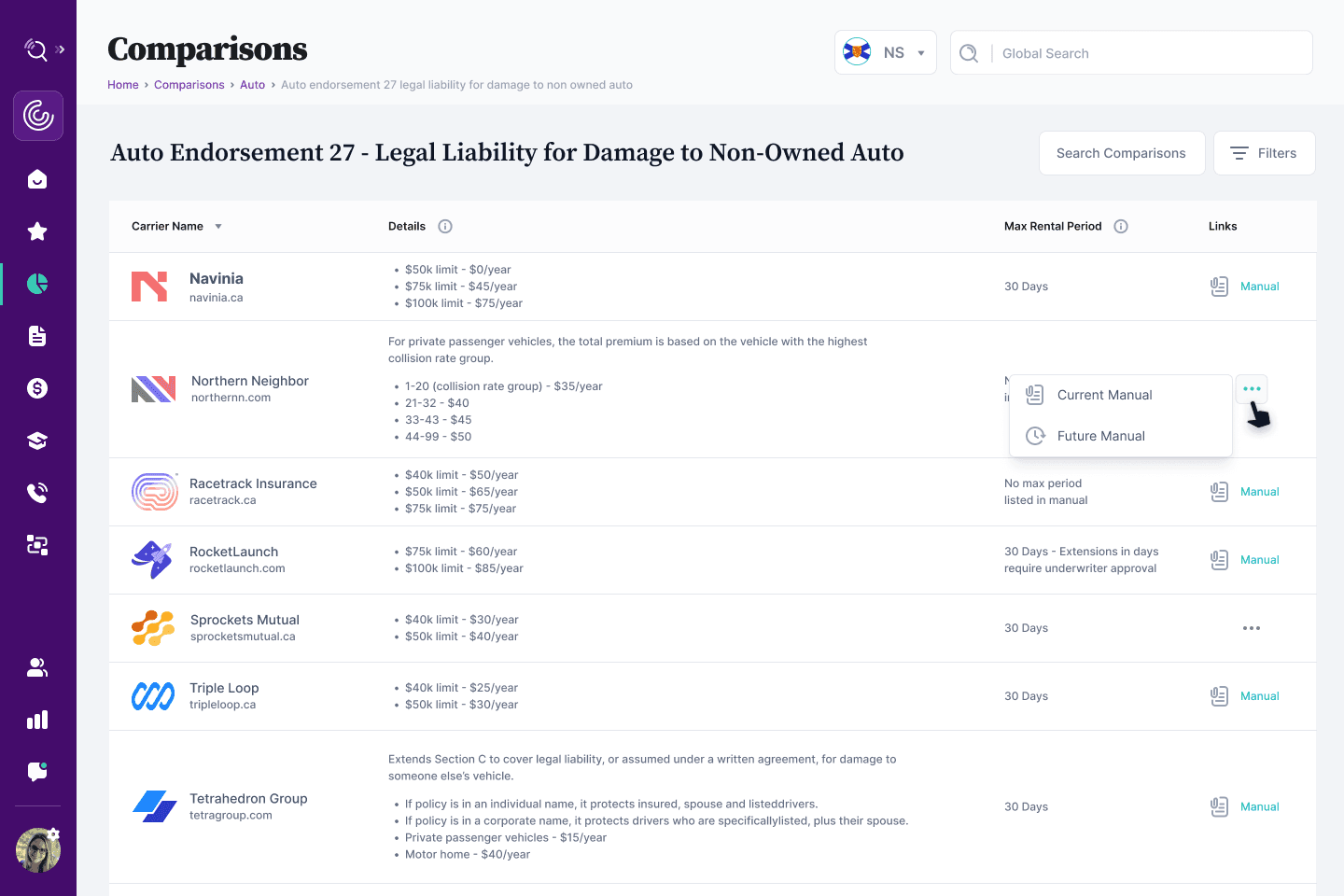The width and height of the screenshot is (1344, 896).
Task: Open the Sprockets Mutual three-dot links menu
Action: [1252, 628]
